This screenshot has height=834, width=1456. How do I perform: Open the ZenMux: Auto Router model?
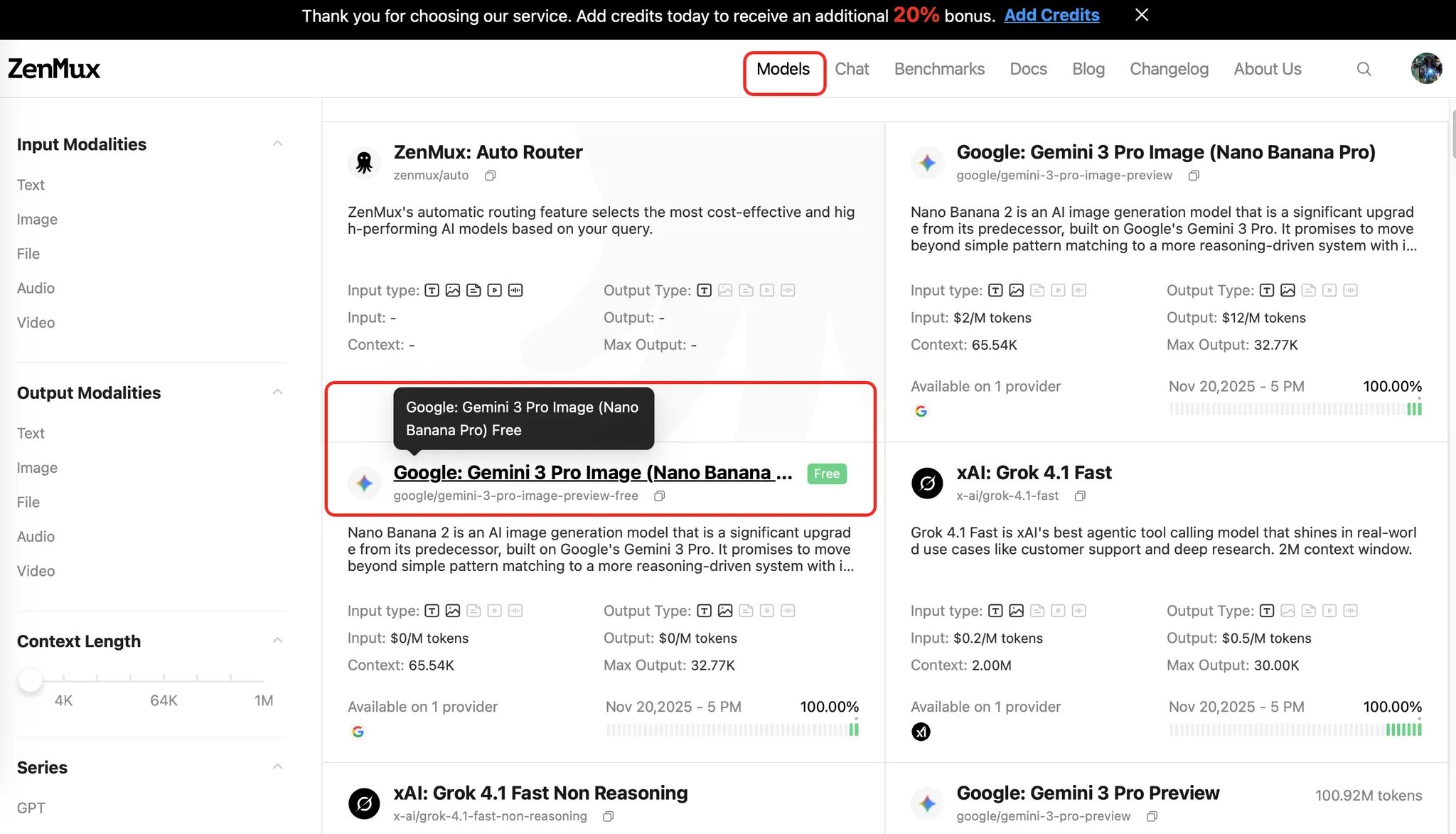click(488, 152)
